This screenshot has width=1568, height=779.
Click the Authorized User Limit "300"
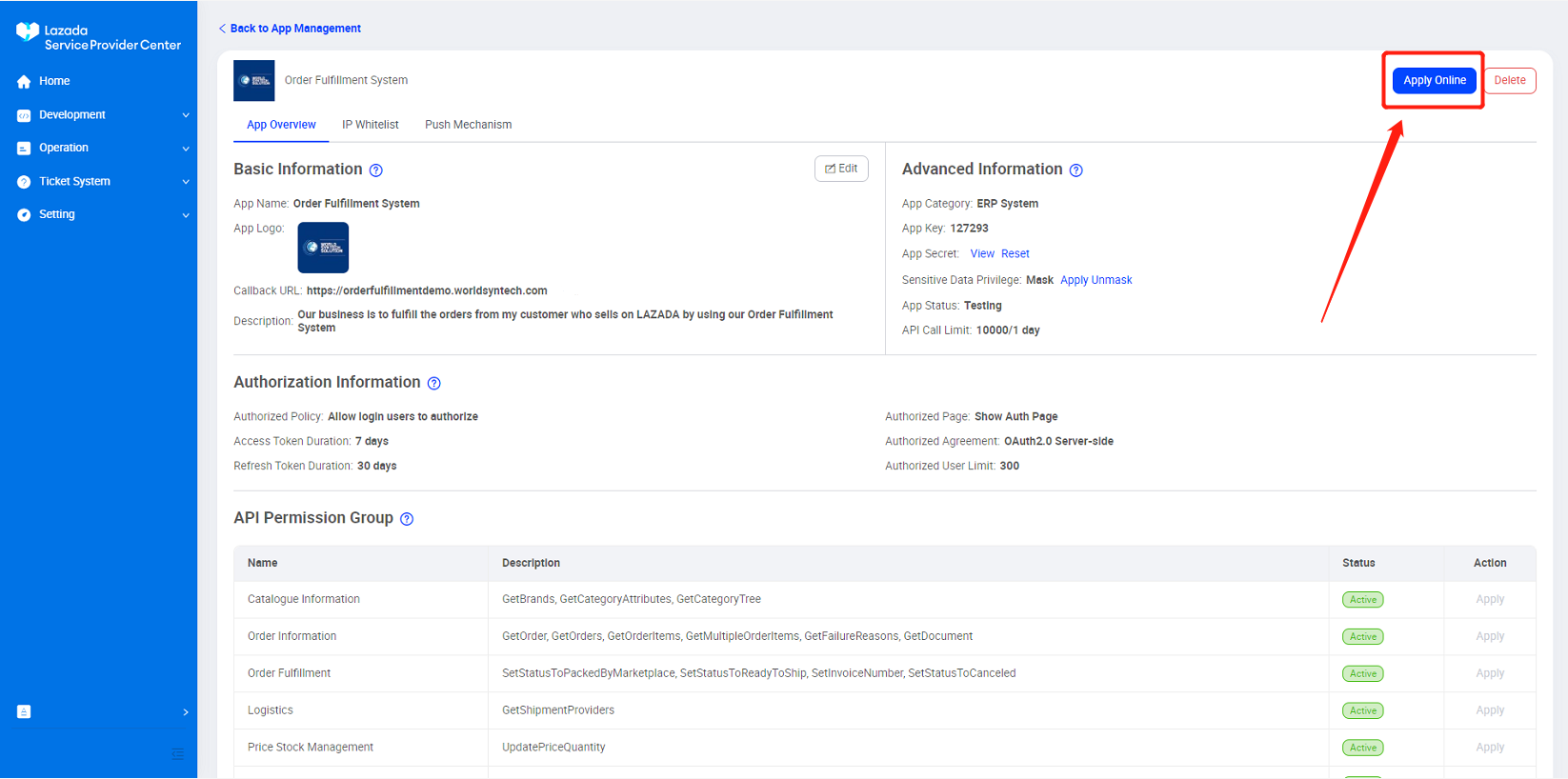point(1010,467)
